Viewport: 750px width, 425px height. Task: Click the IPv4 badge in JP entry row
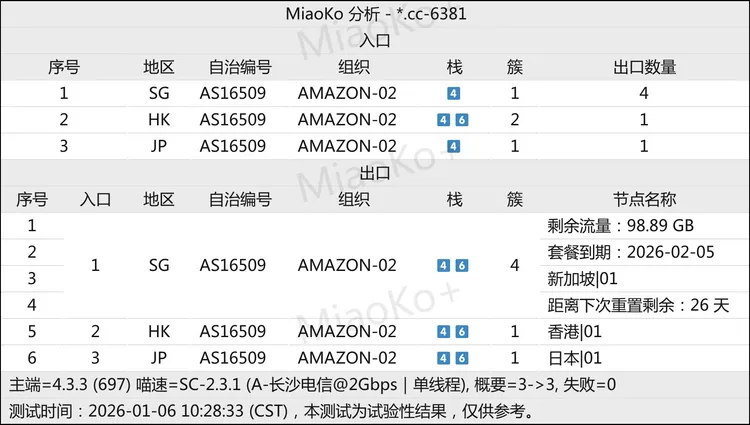tap(453, 146)
